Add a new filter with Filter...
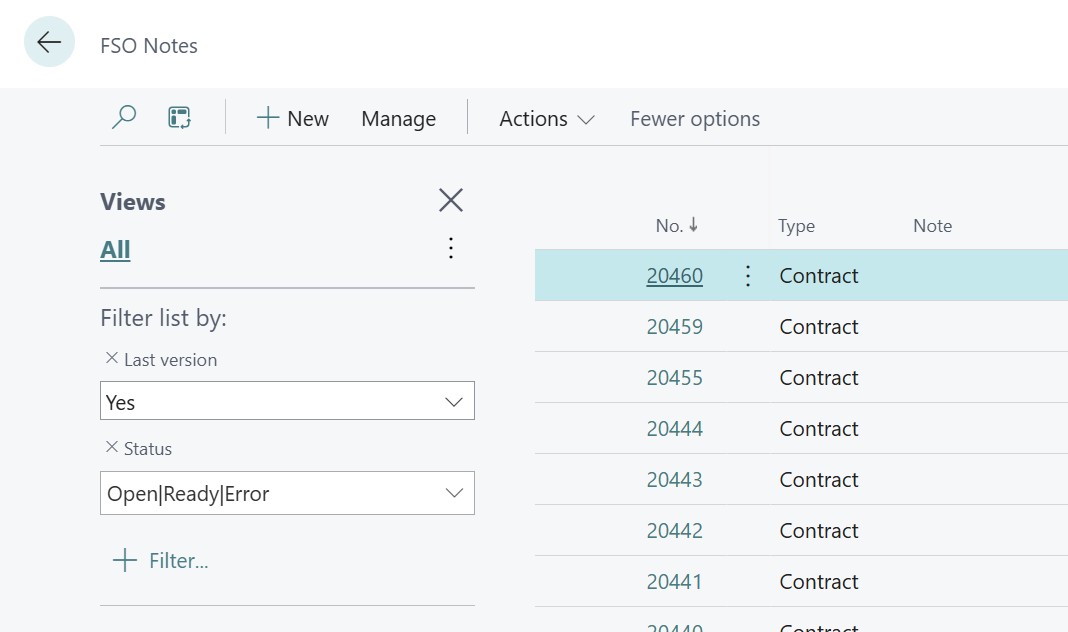 pyautogui.click(x=161, y=561)
